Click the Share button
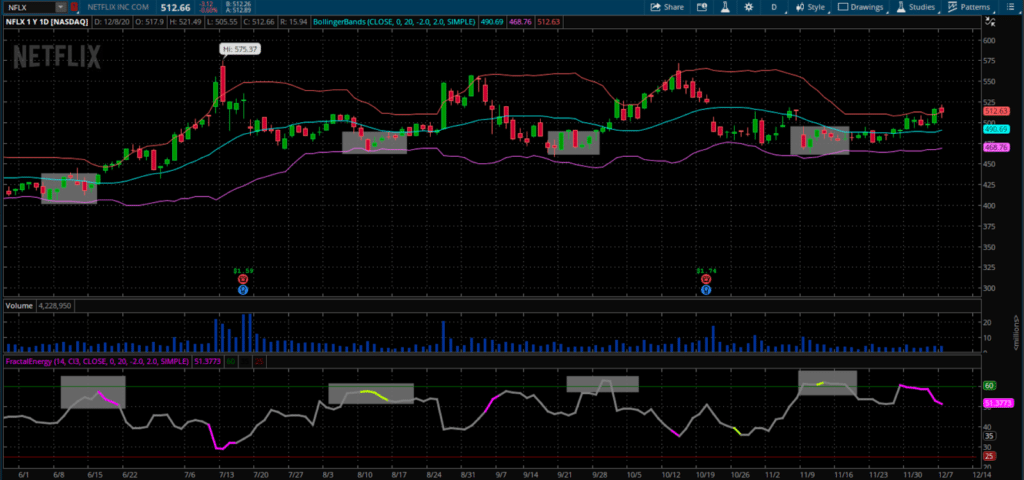The width and height of the screenshot is (1024, 480). pyautogui.click(x=667, y=7)
